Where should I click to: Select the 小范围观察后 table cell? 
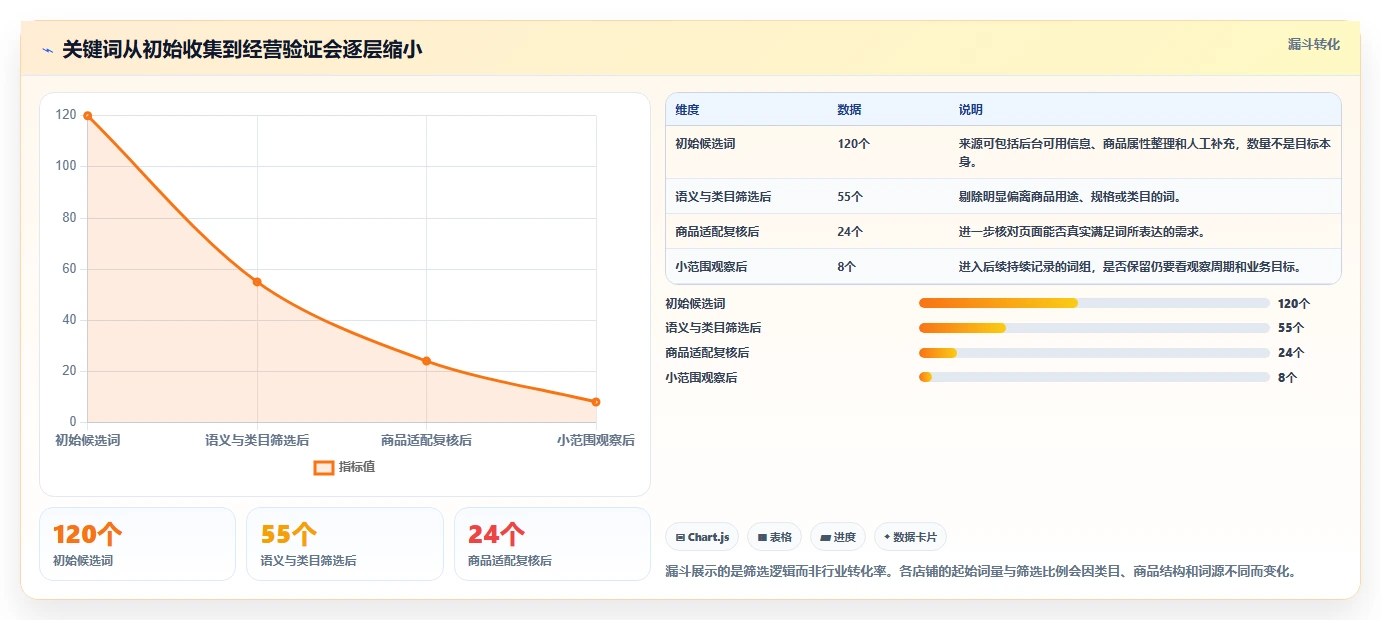(711, 267)
